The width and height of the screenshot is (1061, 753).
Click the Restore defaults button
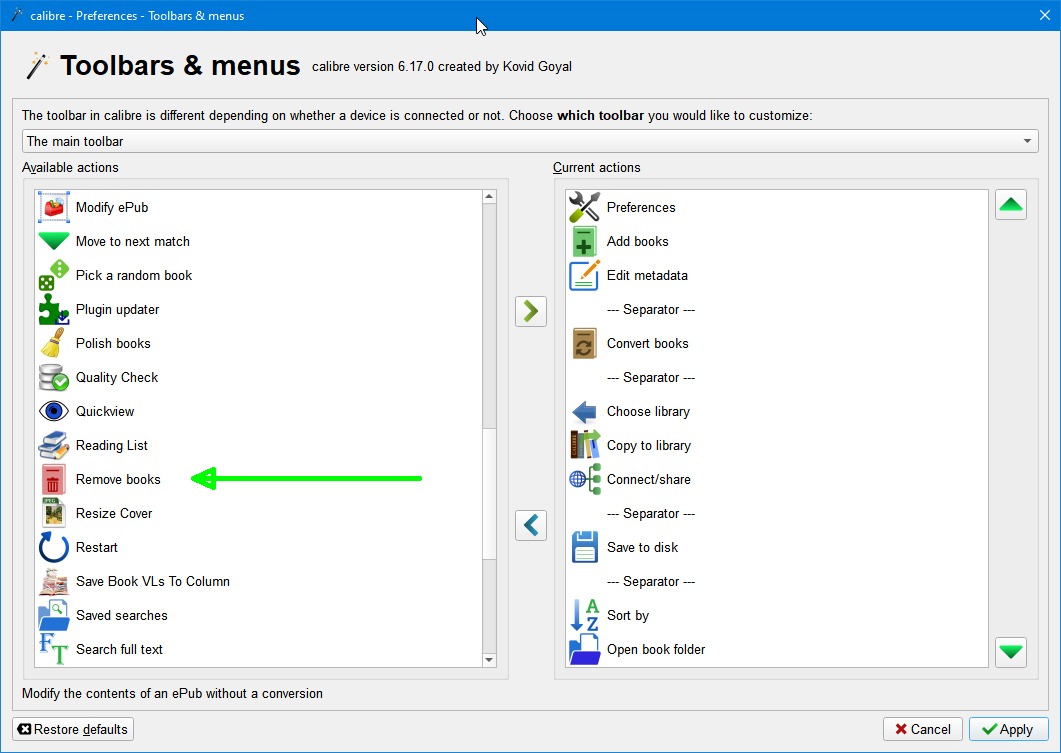(x=73, y=729)
